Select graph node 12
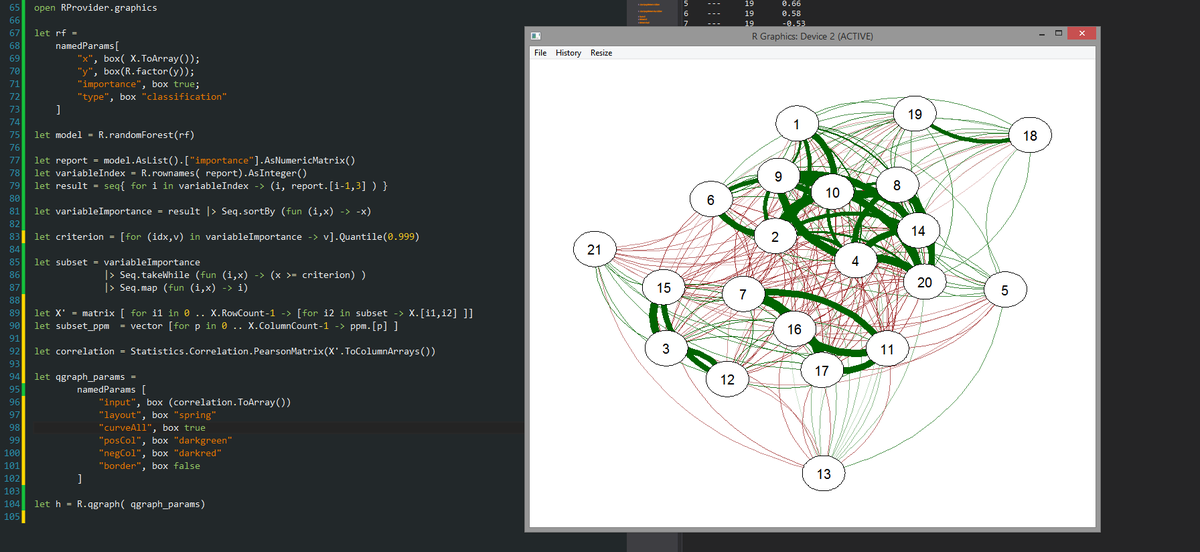Viewport: 1200px width, 552px height. tap(727, 379)
